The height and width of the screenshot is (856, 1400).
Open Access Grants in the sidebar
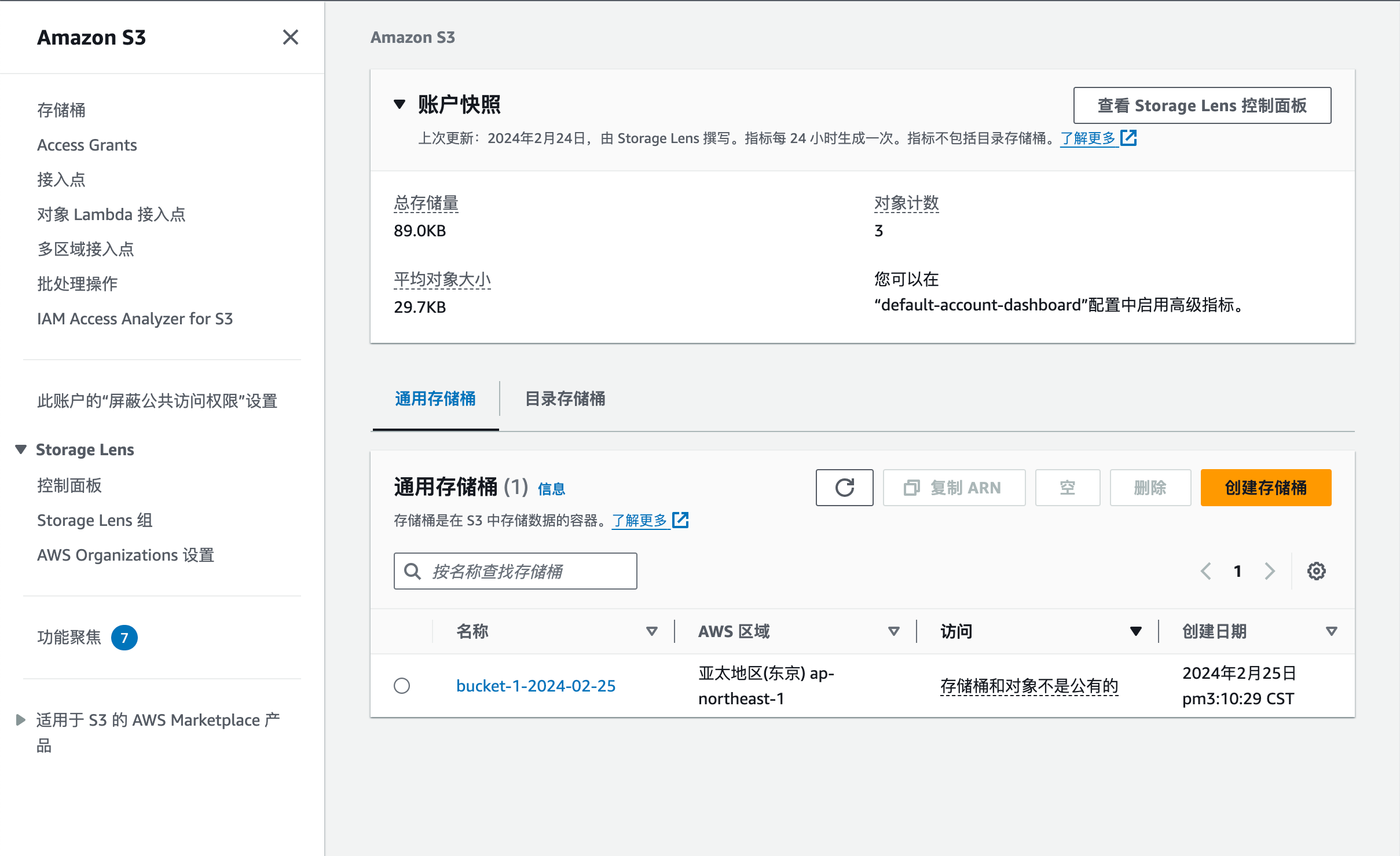tap(87, 145)
